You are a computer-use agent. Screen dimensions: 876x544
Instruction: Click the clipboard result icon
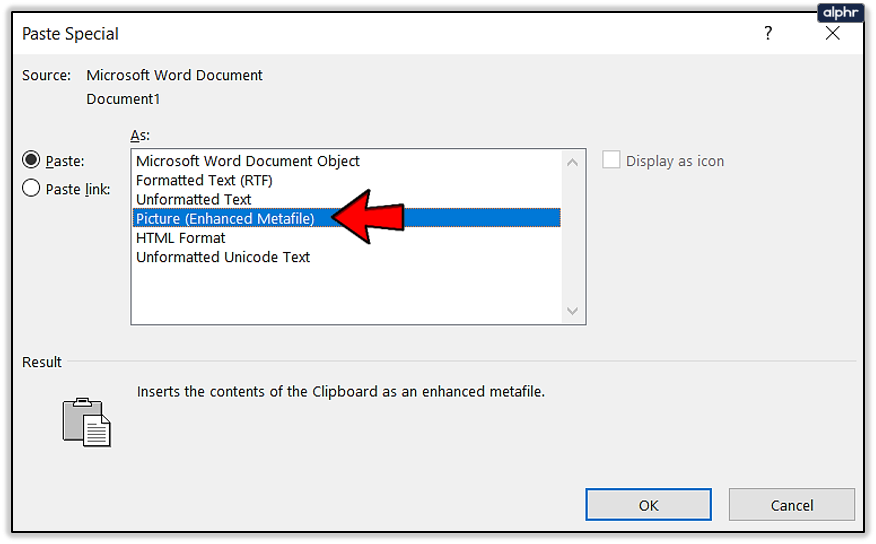[x=86, y=421]
